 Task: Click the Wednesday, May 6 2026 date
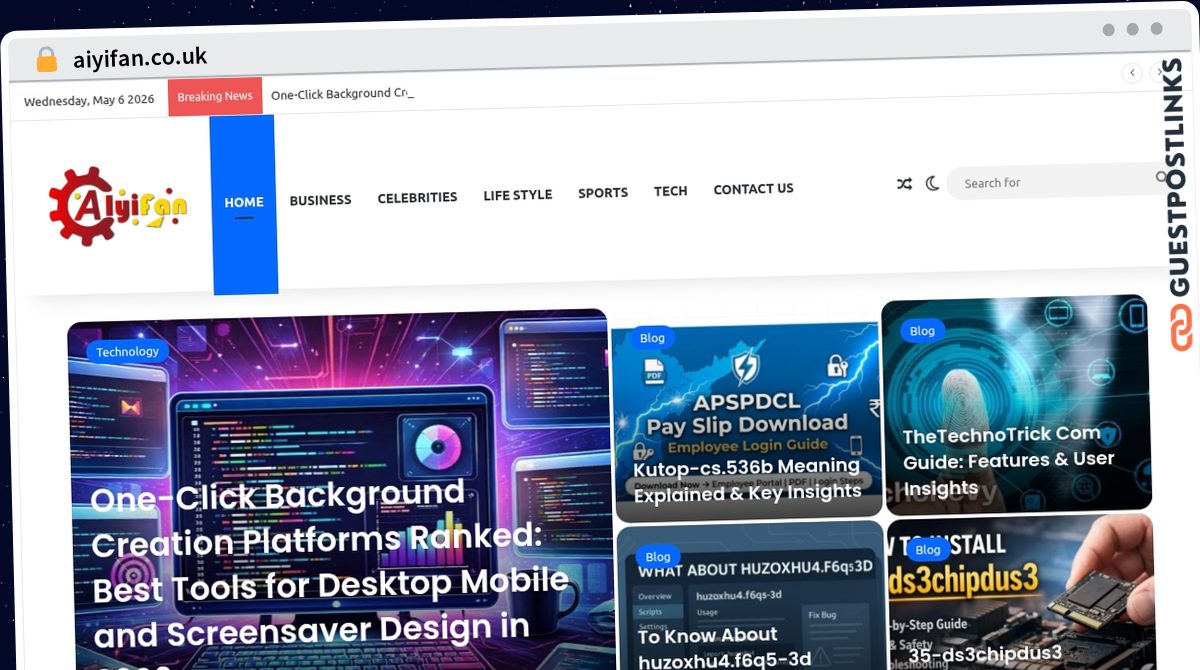pos(89,101)
